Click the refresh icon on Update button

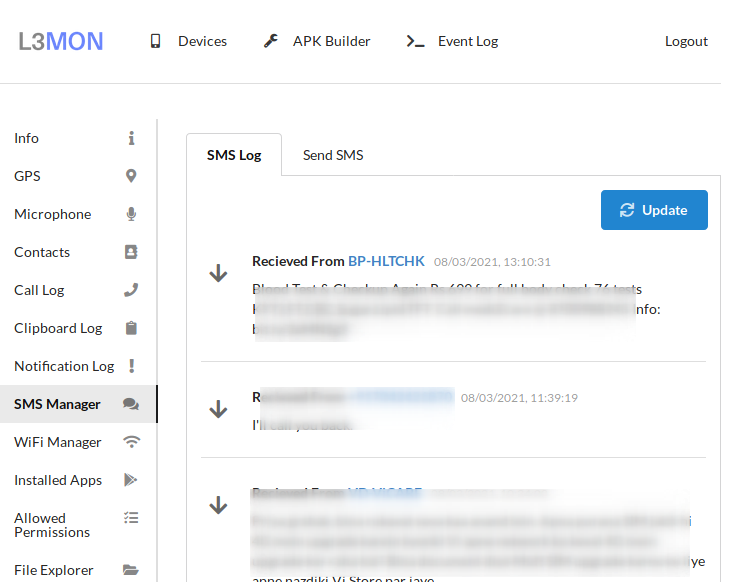pos(627,210)
